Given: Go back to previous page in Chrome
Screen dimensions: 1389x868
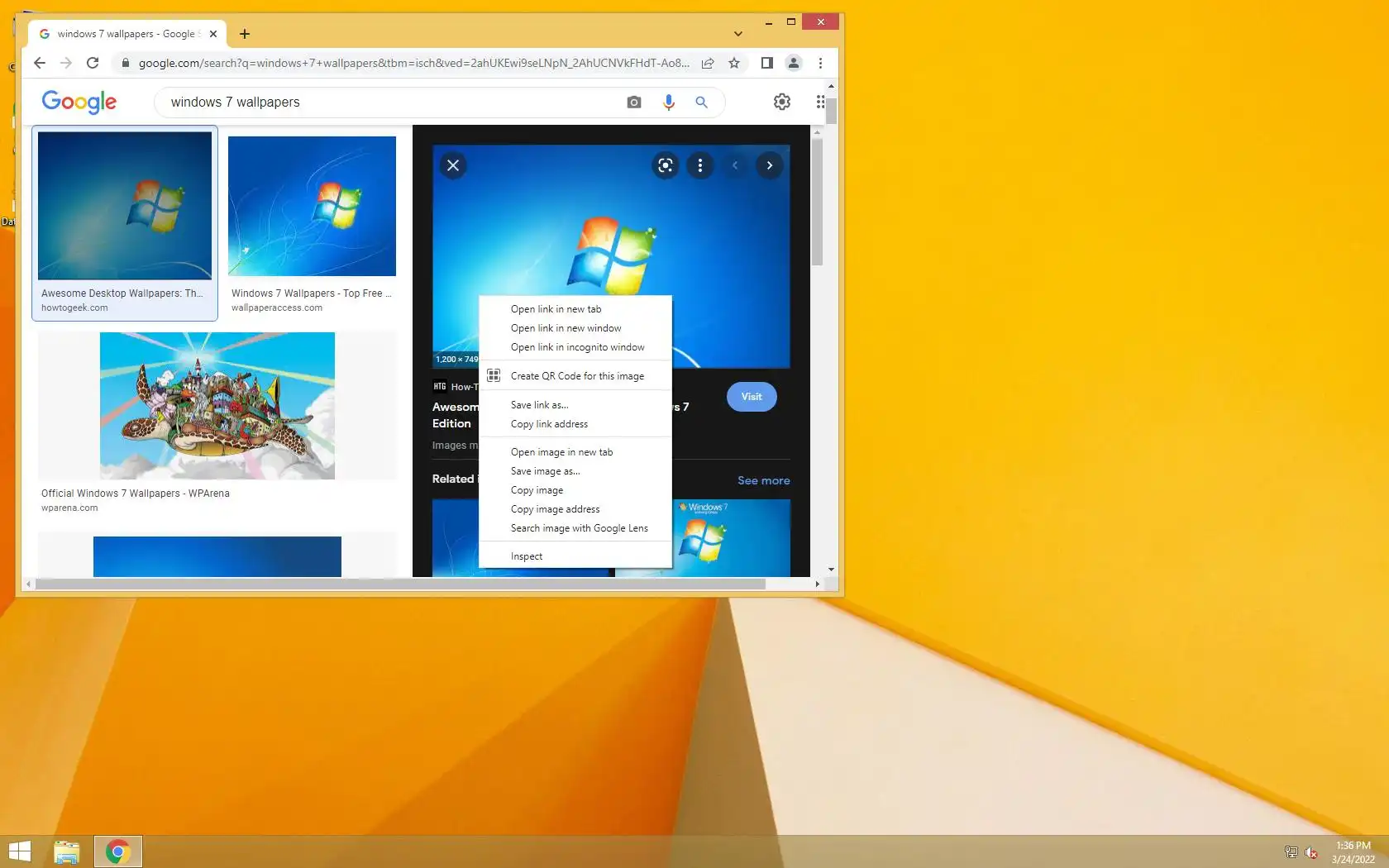Looking at the screenshot, I should 40,63.
